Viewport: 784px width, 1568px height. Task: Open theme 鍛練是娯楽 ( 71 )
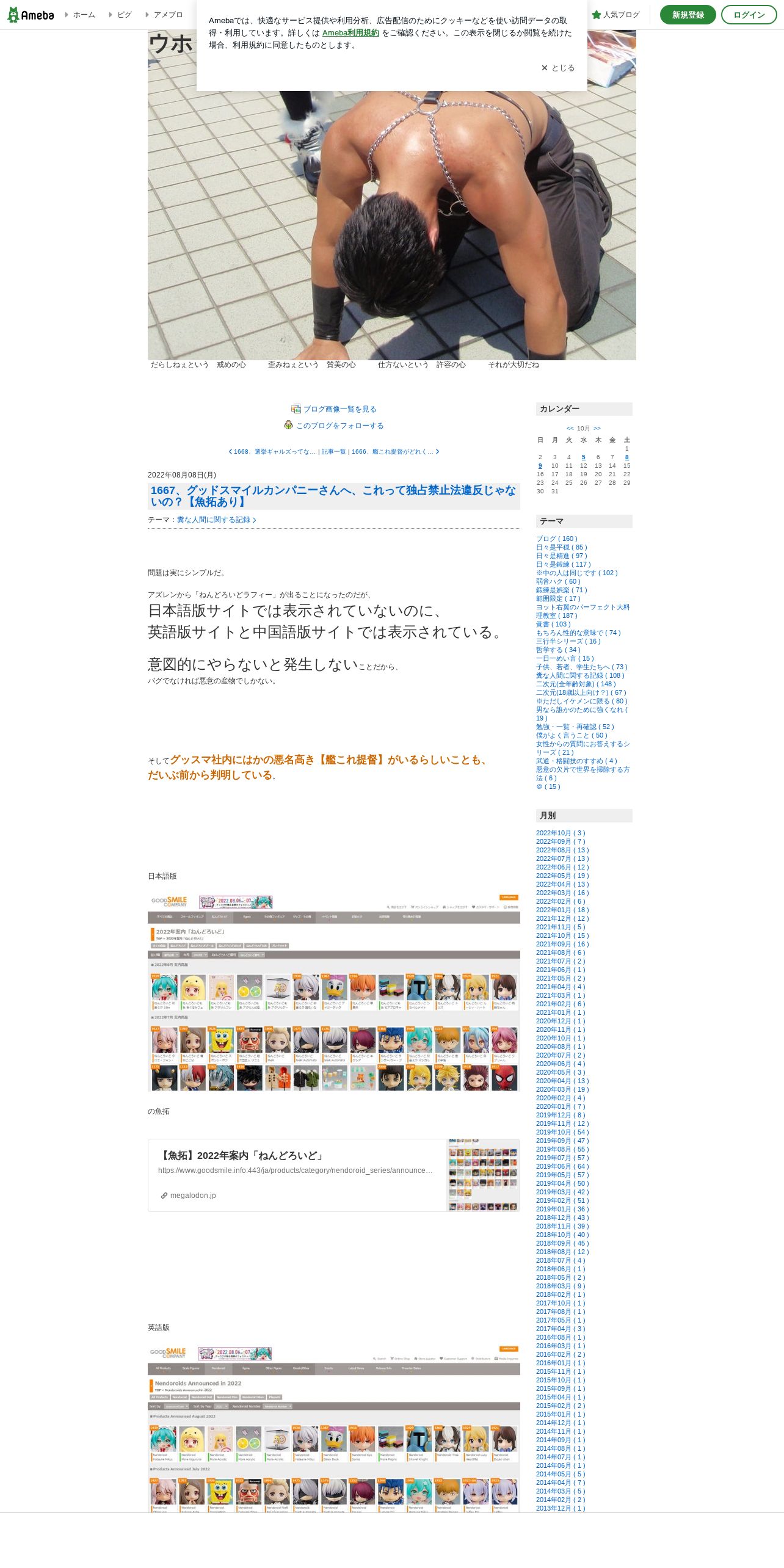562,590
